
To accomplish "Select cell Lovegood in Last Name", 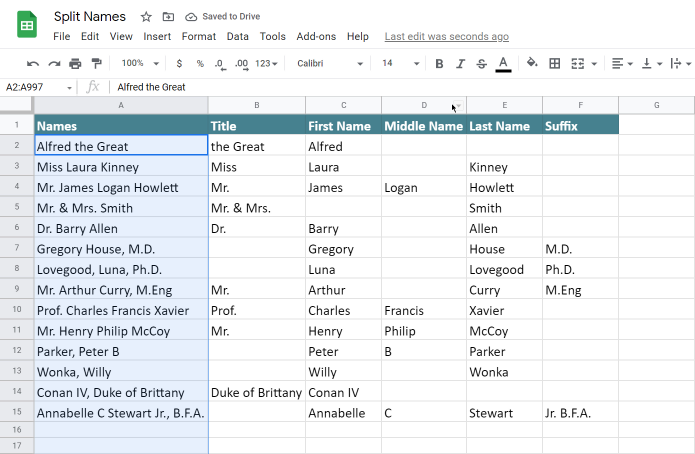I will tap(504, 269).
